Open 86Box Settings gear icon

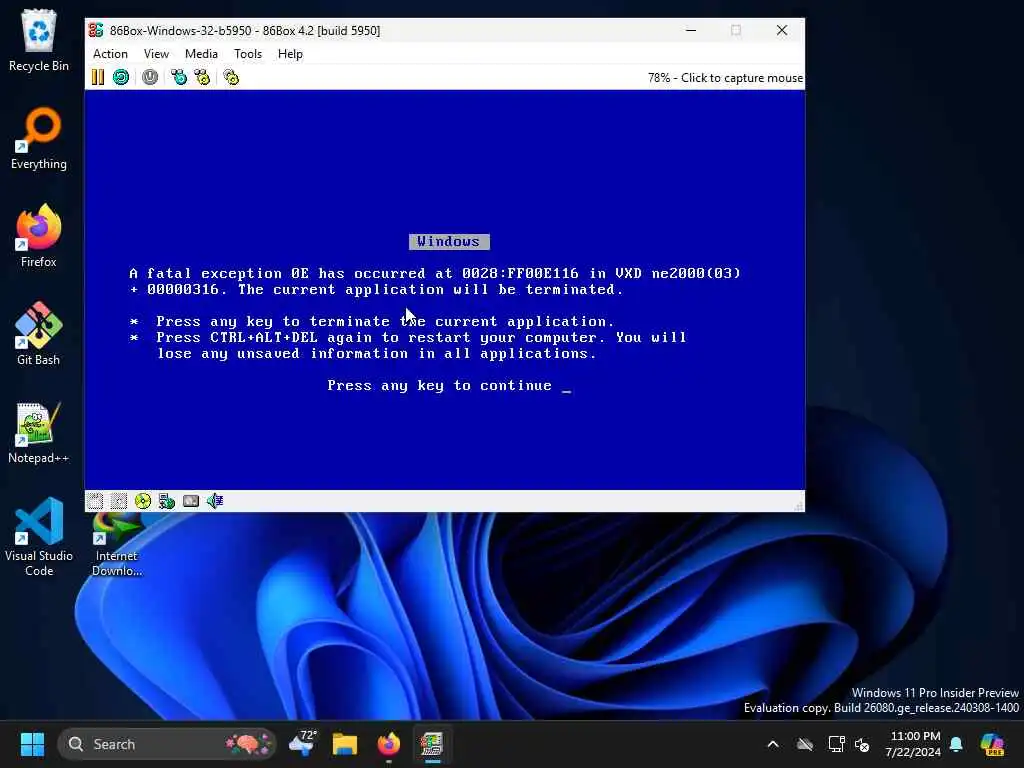pos(231,77)
